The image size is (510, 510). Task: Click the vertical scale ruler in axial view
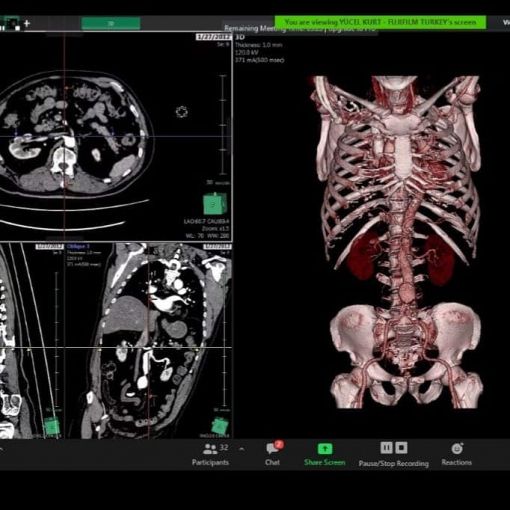pyautogui.click(x=223, y=125)
